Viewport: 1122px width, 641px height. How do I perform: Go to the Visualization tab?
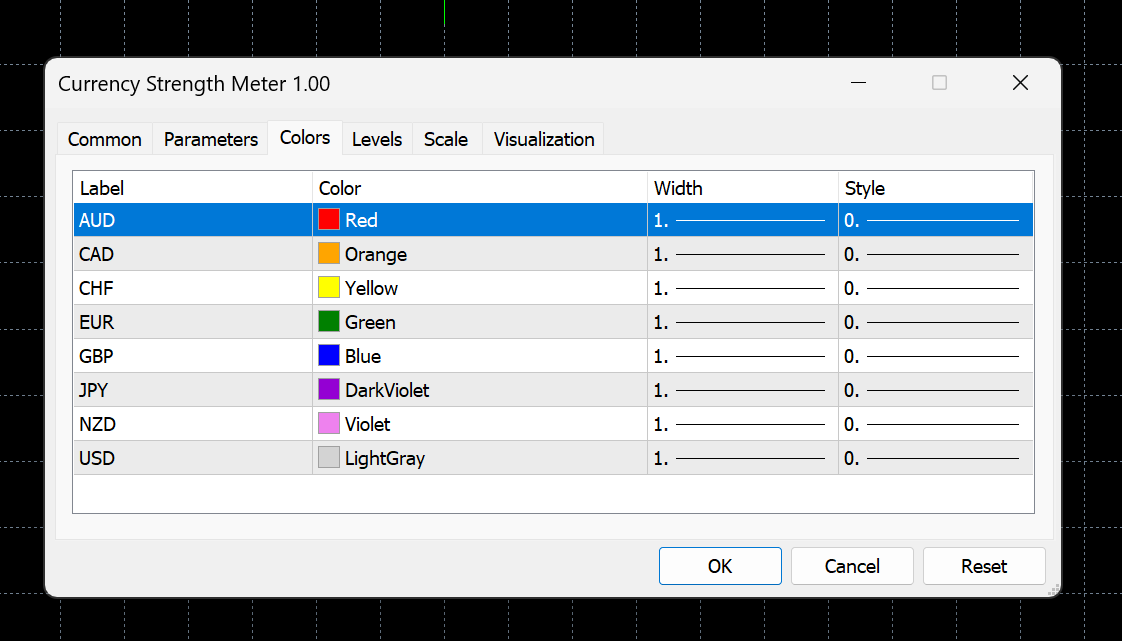544,139
